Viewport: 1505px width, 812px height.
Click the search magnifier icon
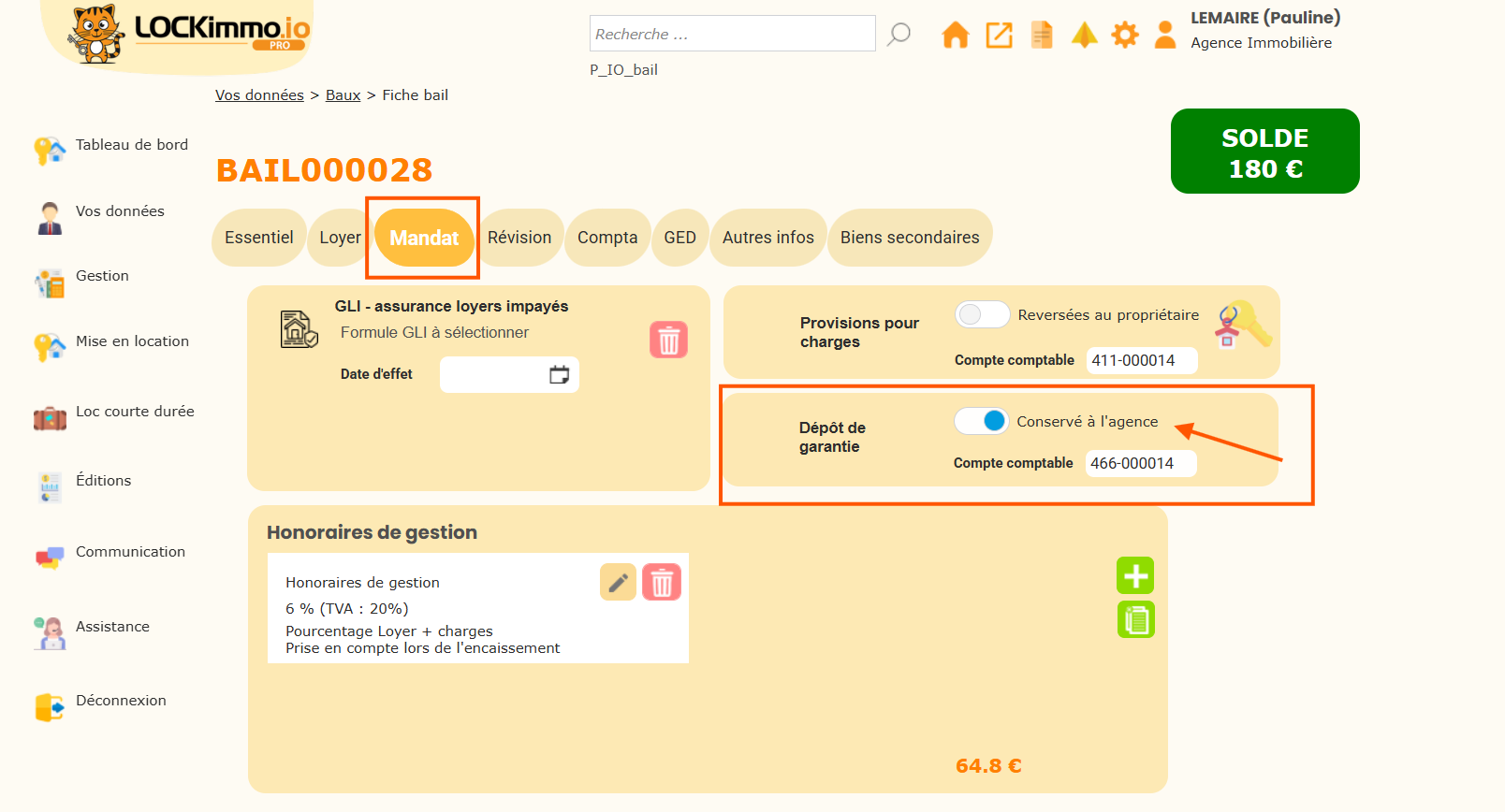click(x=899, y=35)
